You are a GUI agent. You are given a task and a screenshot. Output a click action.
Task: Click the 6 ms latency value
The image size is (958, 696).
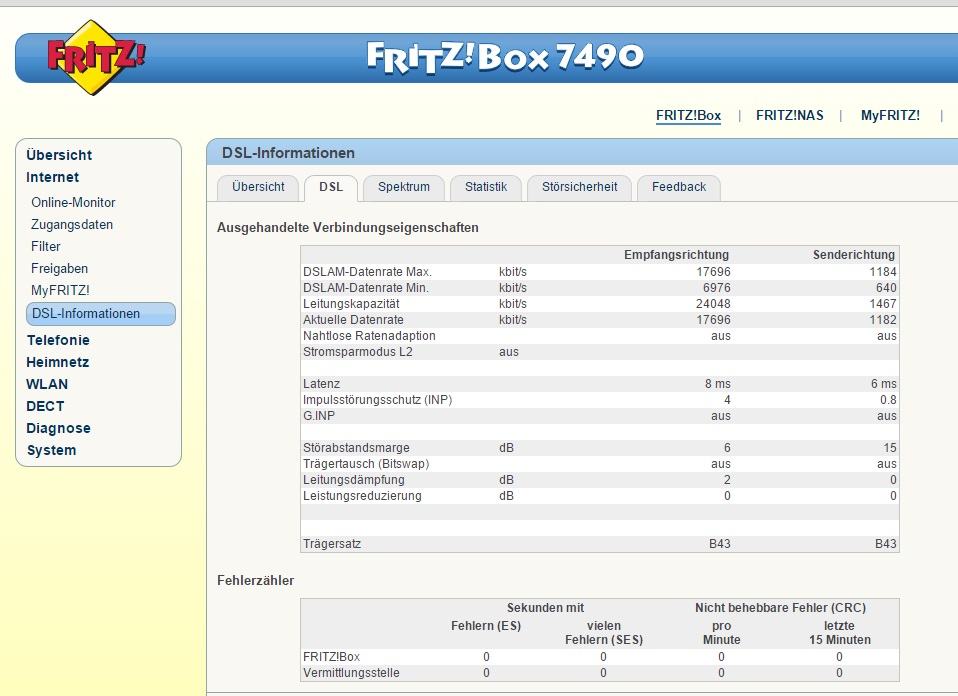[883, 384]
